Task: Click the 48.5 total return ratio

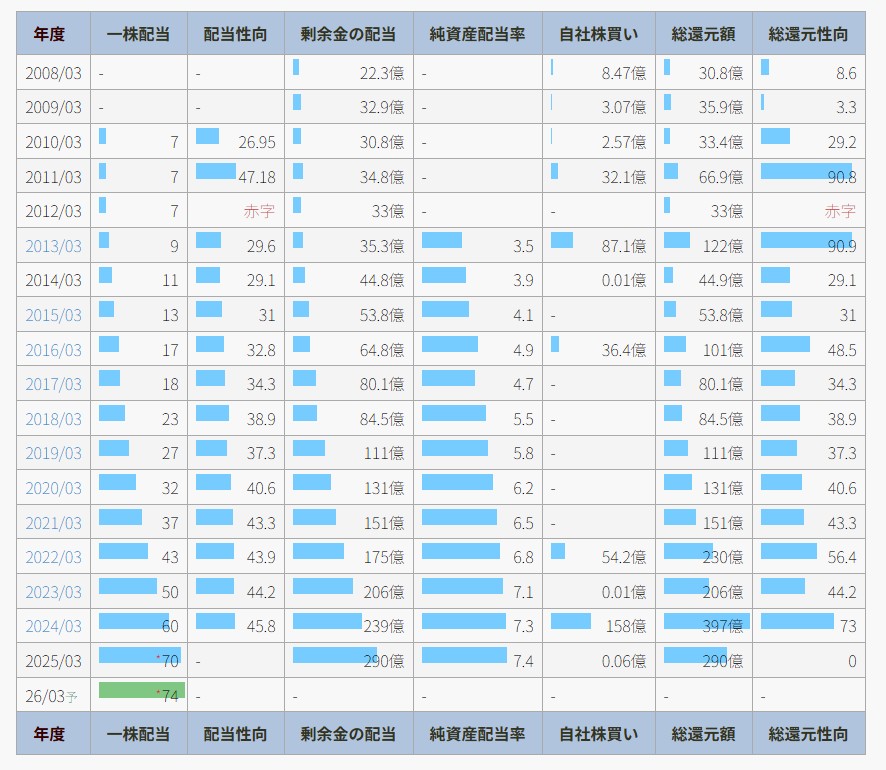Action: click(x=842, y=350)
